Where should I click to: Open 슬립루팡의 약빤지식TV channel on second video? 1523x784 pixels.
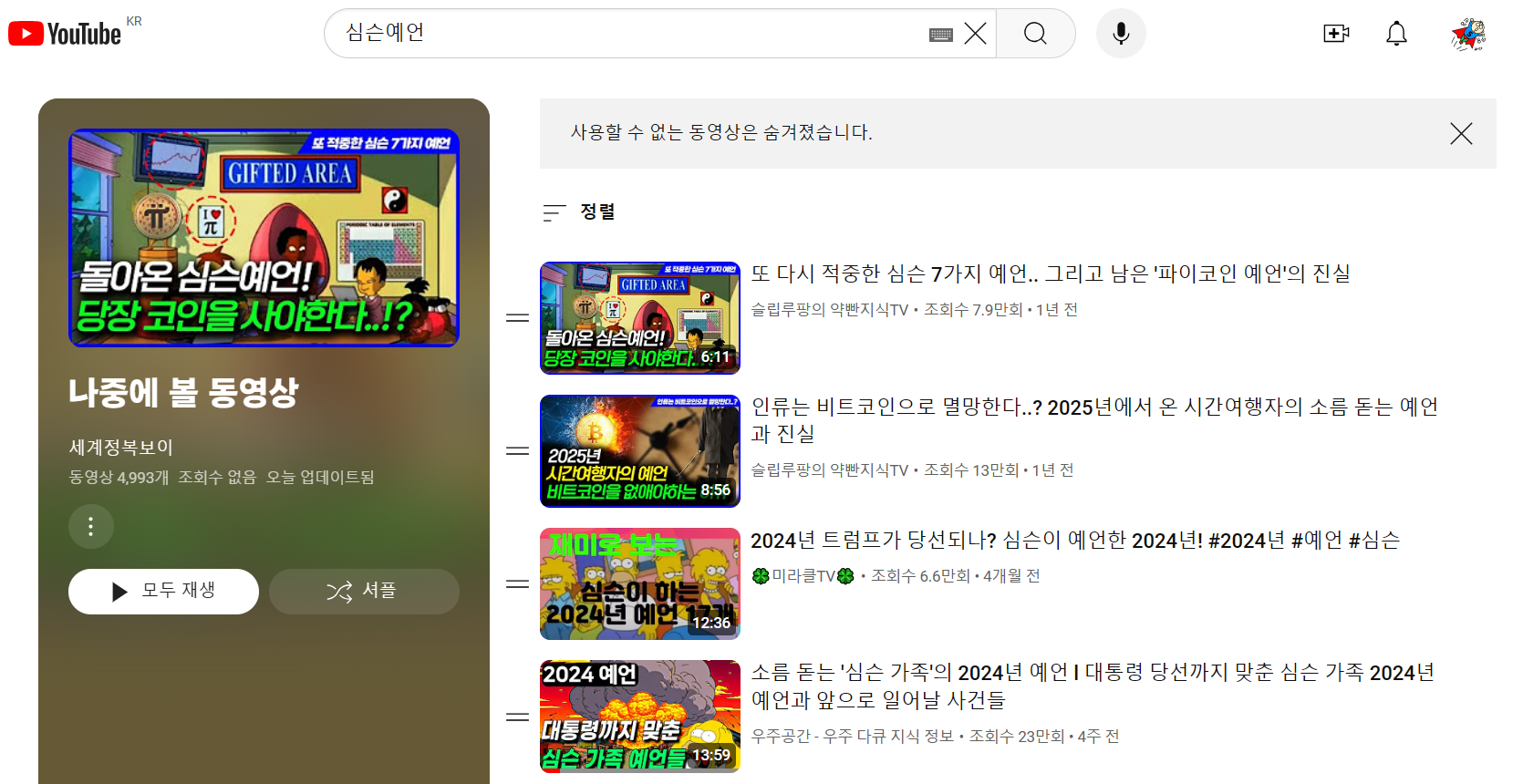coord(830,470)
